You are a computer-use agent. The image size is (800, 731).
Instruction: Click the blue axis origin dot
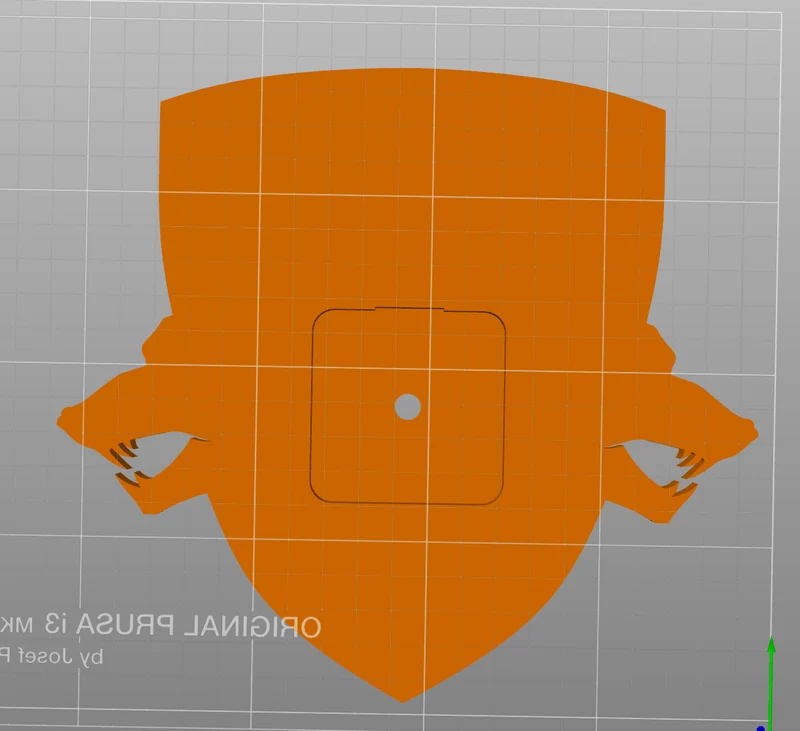pos(760,728)
